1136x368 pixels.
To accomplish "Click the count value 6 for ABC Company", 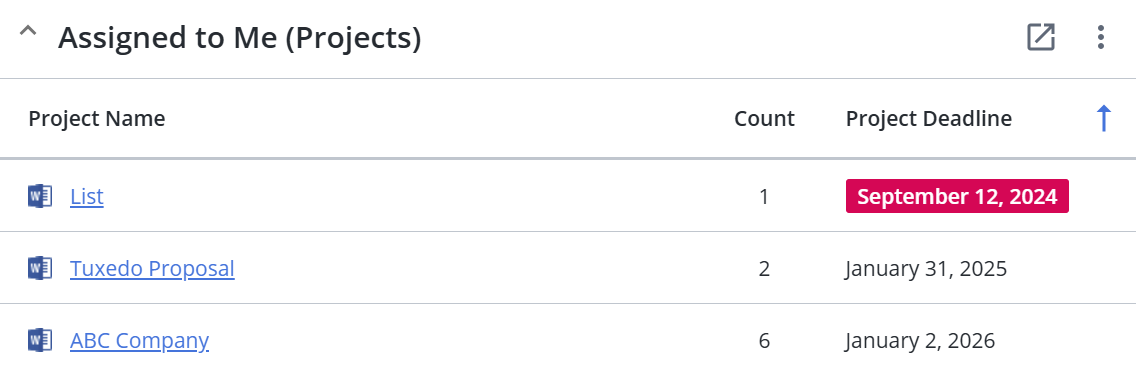I will [764, 340].
